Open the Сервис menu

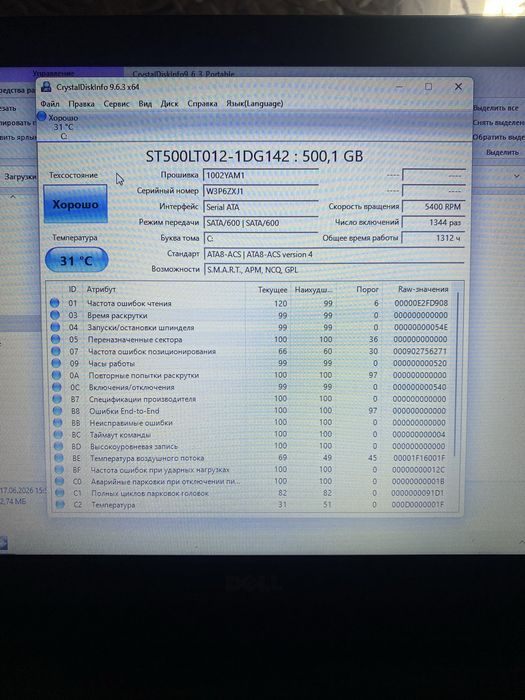[x=116, y=104]
